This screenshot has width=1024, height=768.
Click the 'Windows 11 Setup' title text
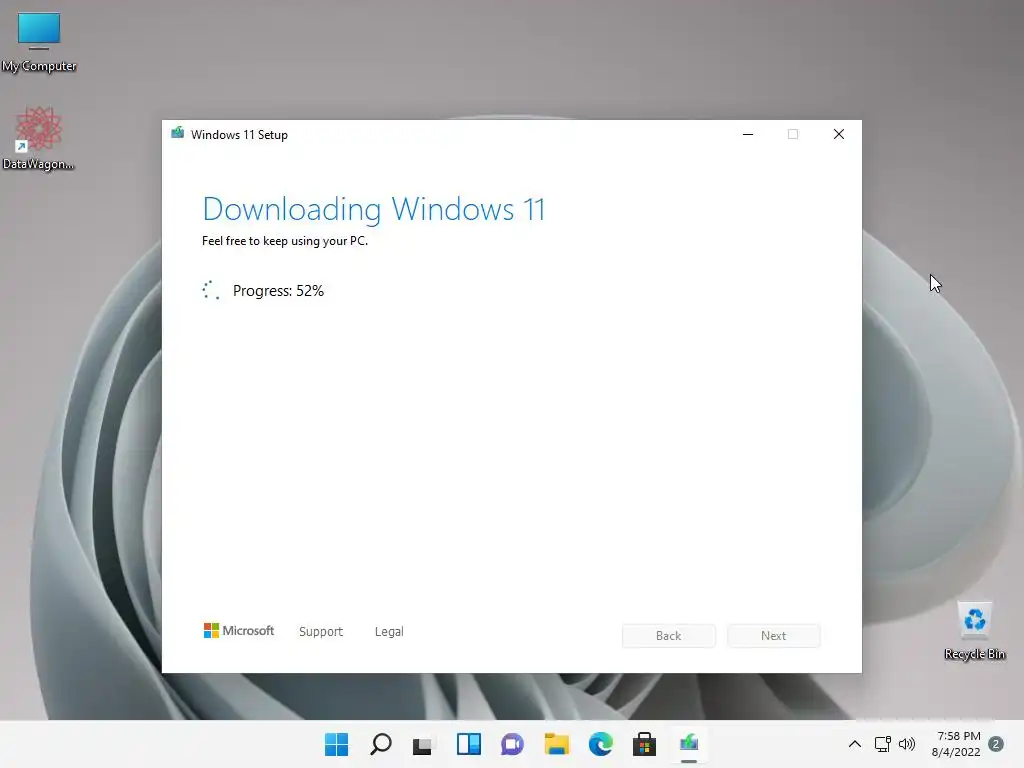click(x=239, y=135)
